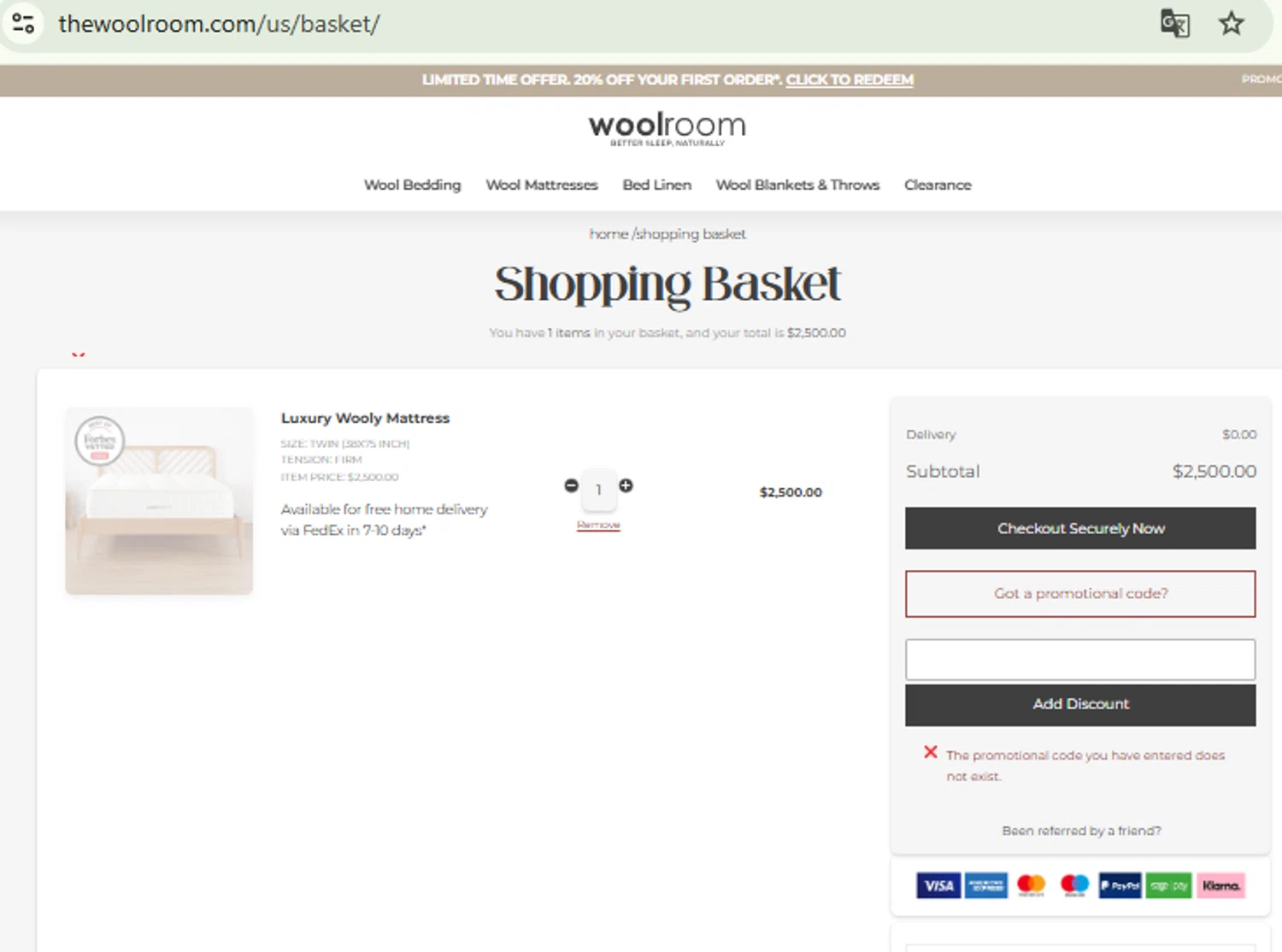
Task: Open site information icon in address bar
Action: click(x=23, y=23)
